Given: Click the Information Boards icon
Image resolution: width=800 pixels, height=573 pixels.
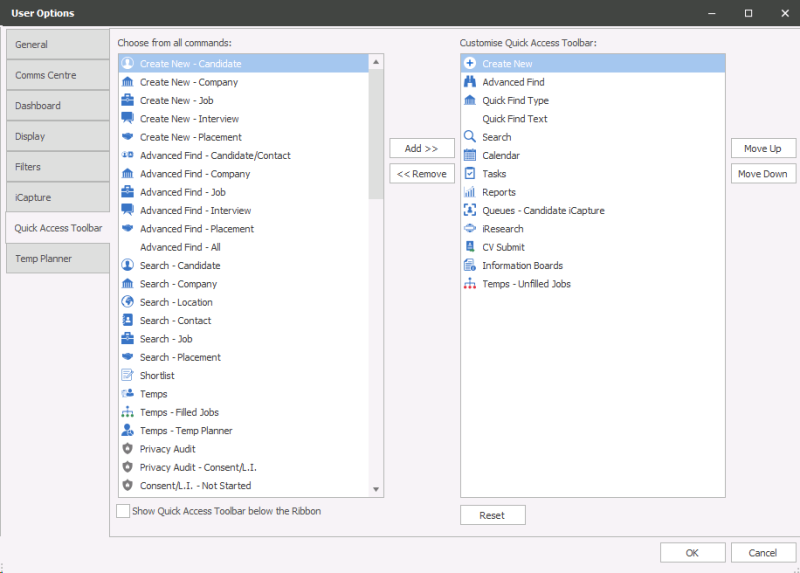Looking at the screenshot, I should [x=470, y=265].
